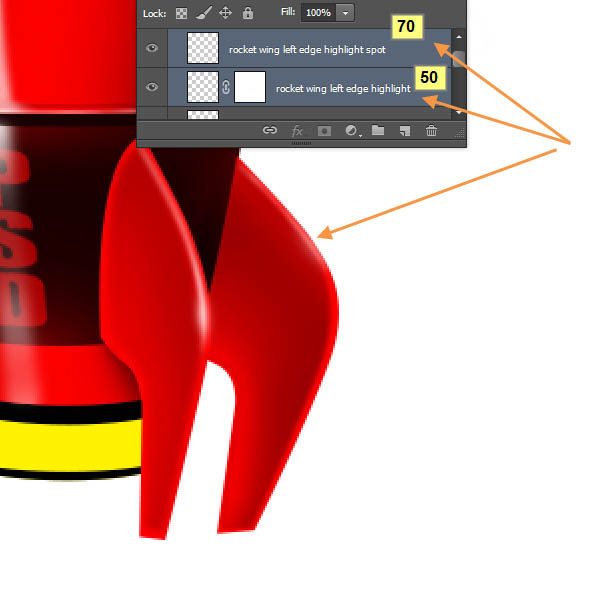The image size is (600, 600).
Task: Select the white layer mask thumbnail
Action: pos(249,88)
